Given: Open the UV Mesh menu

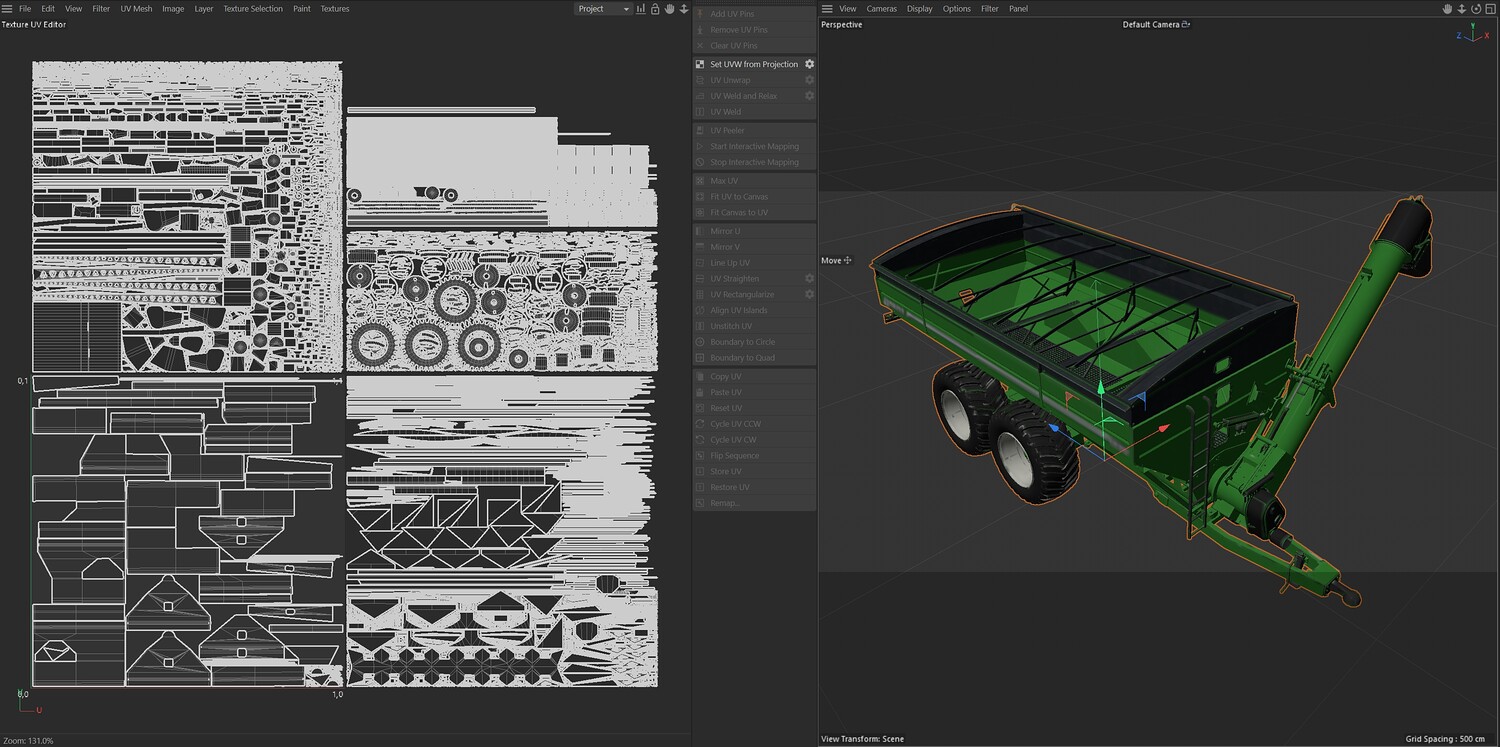Looking at the screenshot, I should tap(136, 9).
